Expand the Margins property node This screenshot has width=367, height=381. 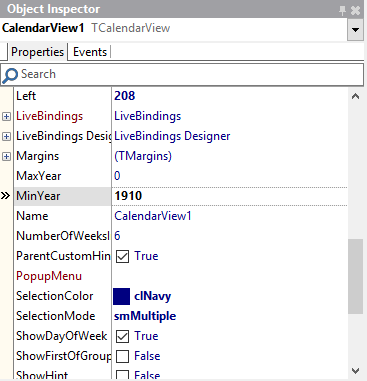[x=6, y=156]
